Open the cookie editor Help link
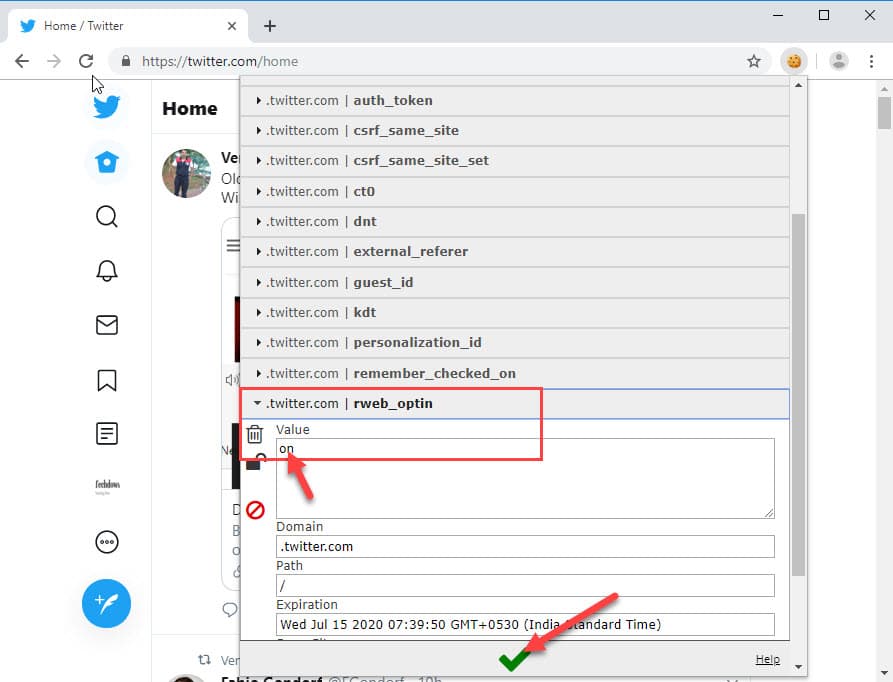893x682 pixels. click(x=767, y=659)
